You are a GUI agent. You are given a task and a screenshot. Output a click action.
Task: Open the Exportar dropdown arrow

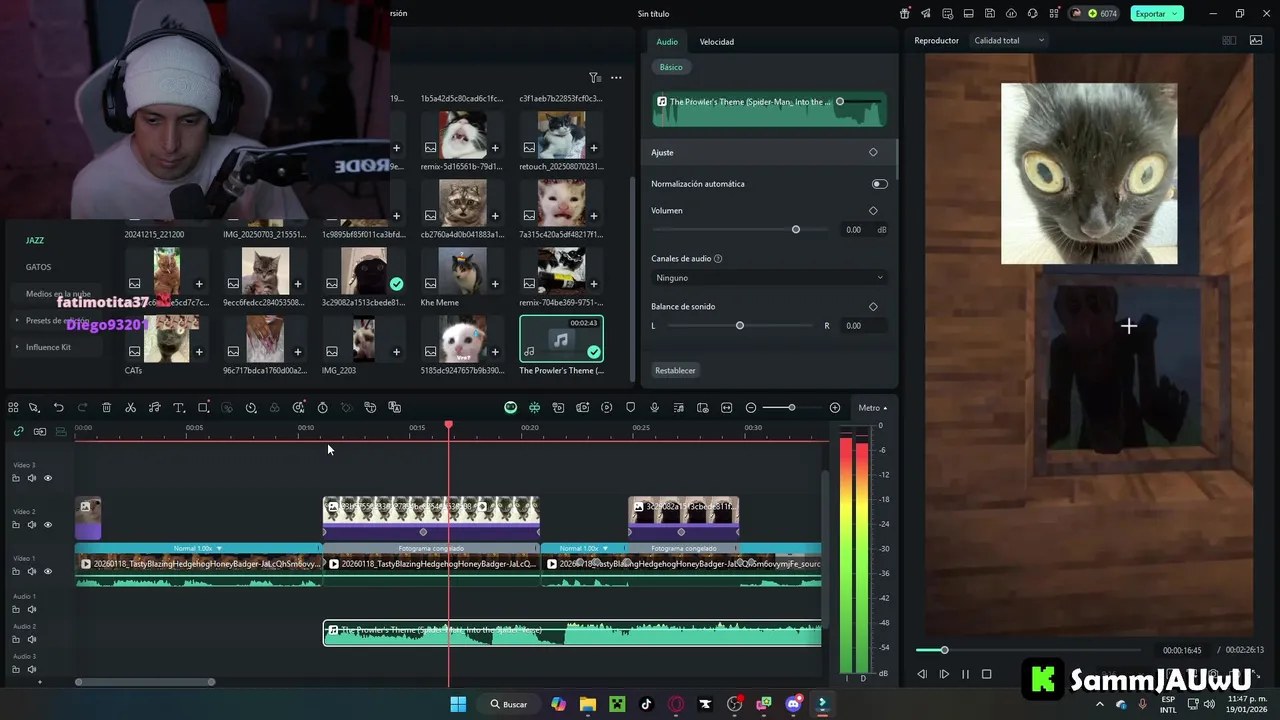click(x=1176, y=14)
